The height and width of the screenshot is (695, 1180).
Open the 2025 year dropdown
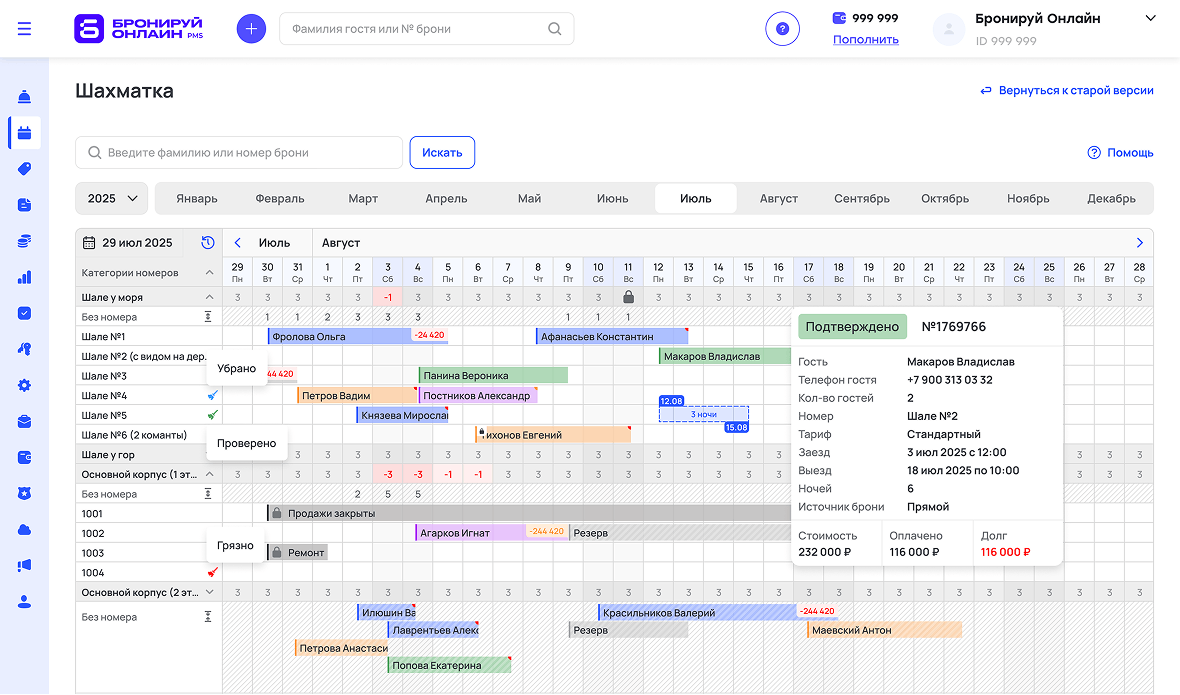coord(111,198)
